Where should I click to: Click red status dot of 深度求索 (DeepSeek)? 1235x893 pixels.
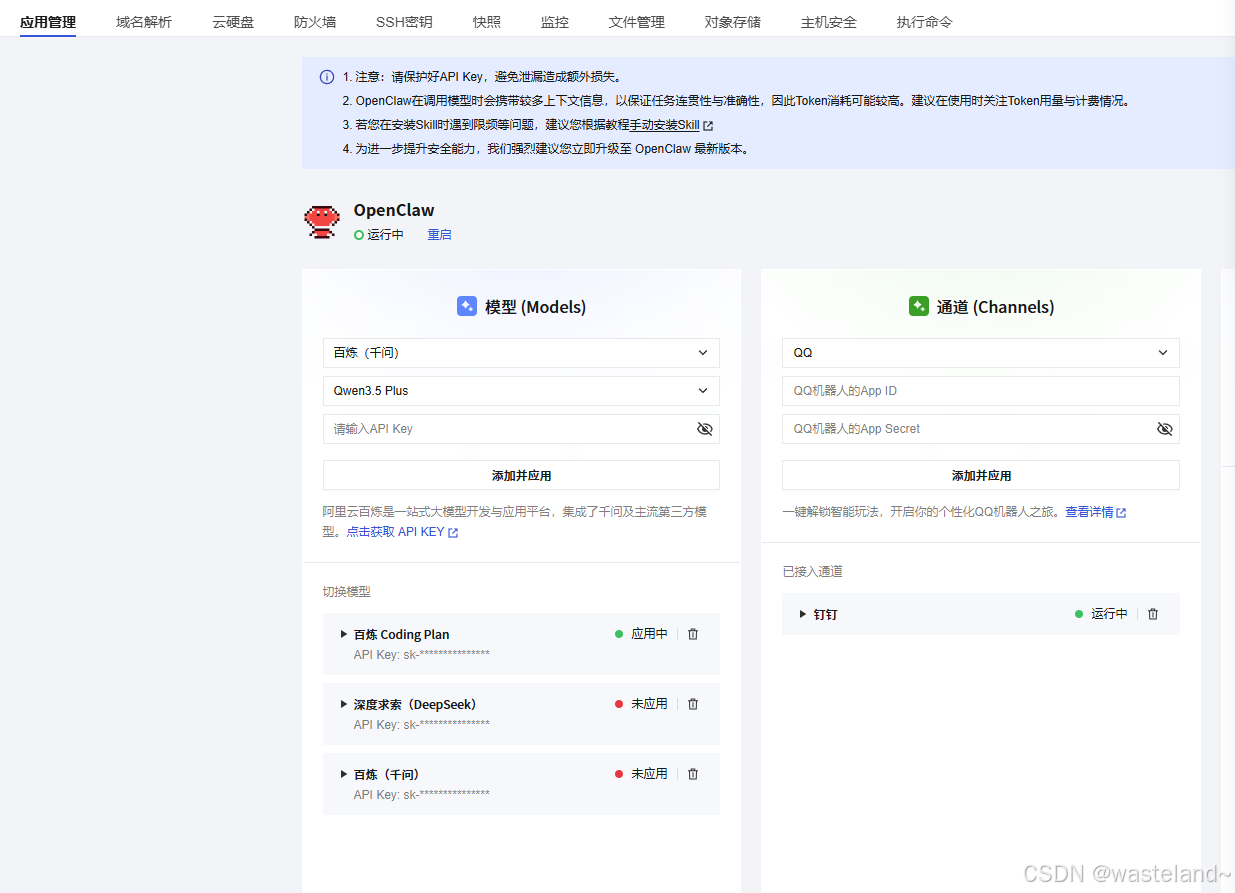619,704
